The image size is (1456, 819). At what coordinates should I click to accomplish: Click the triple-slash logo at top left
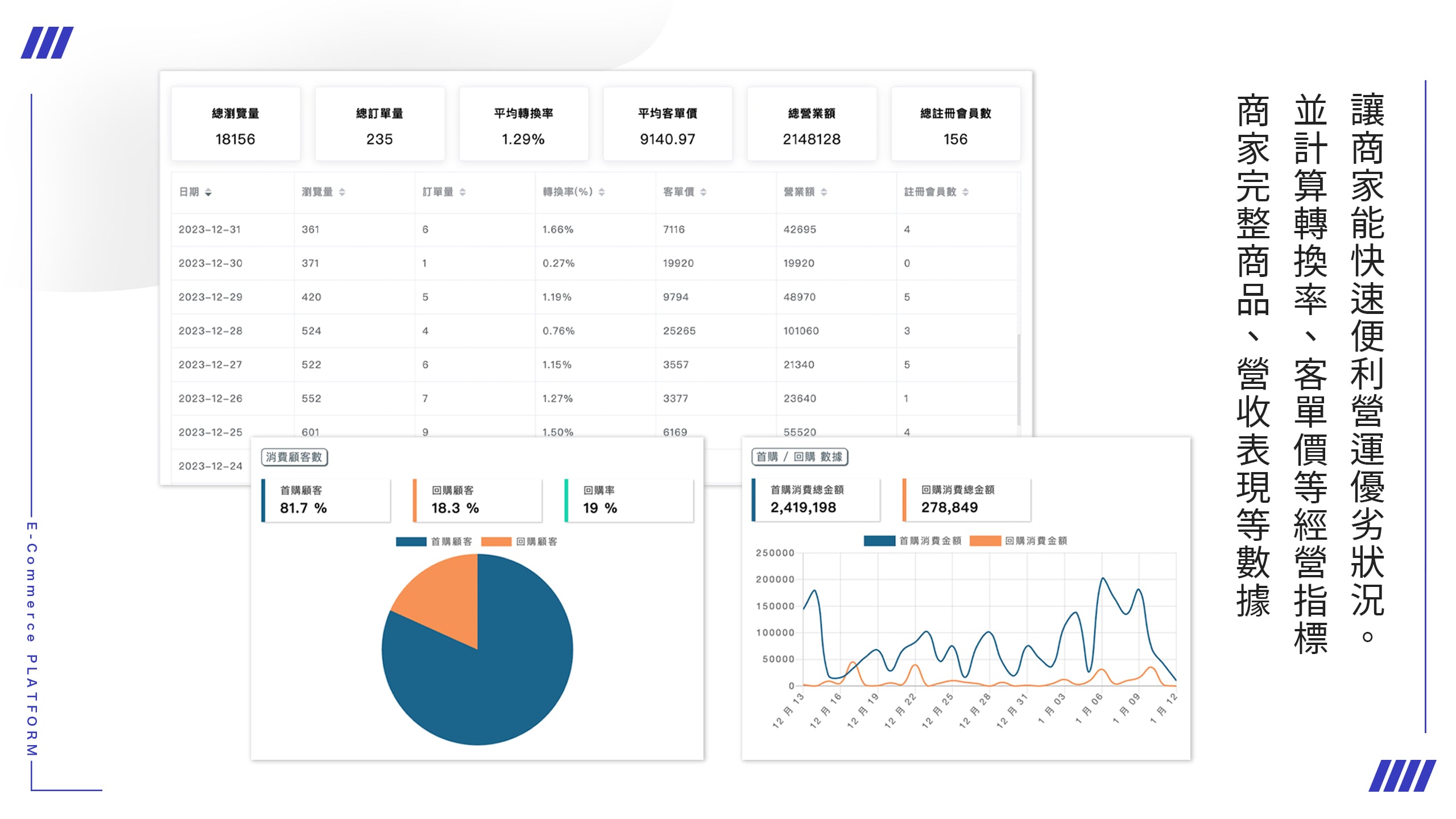[47, 43]
